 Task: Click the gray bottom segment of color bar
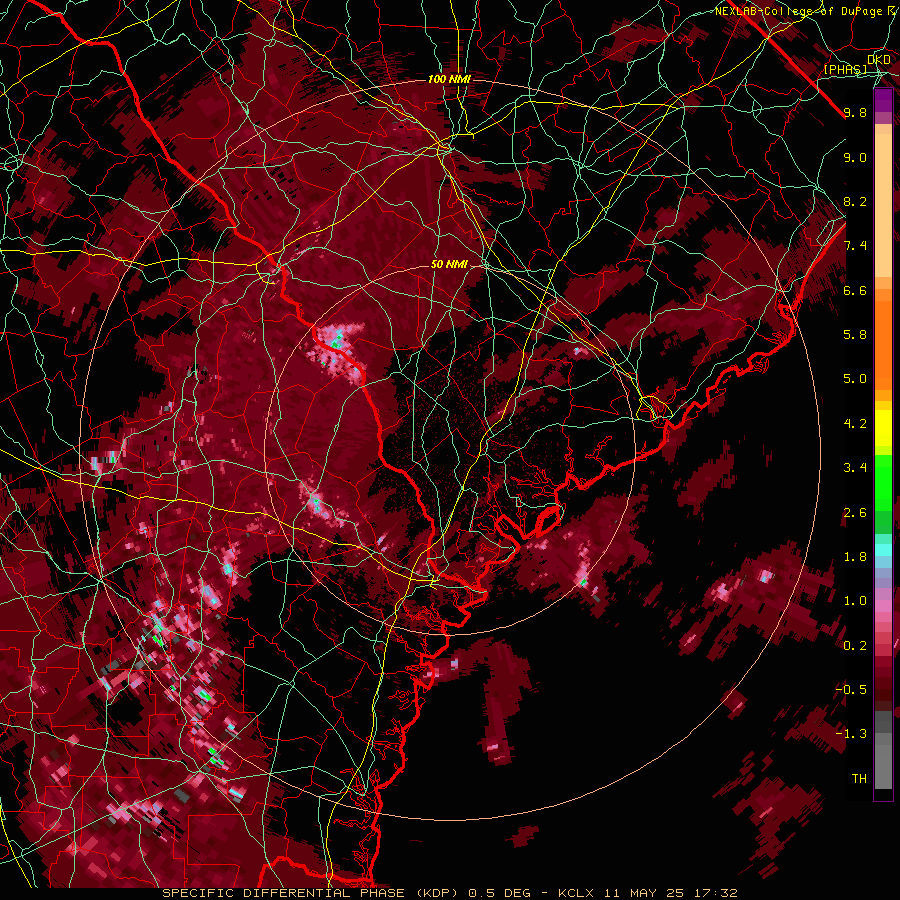click(883, 750)
